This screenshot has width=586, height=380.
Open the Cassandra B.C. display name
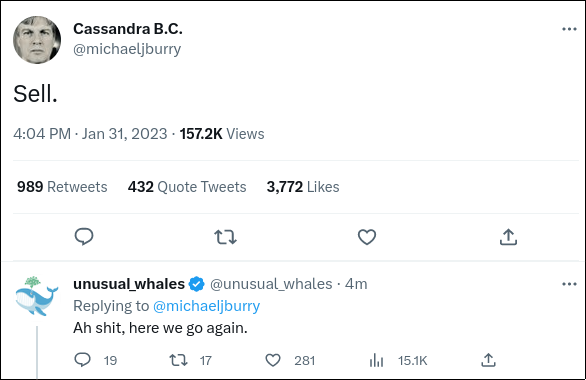(x=128, y=29)
